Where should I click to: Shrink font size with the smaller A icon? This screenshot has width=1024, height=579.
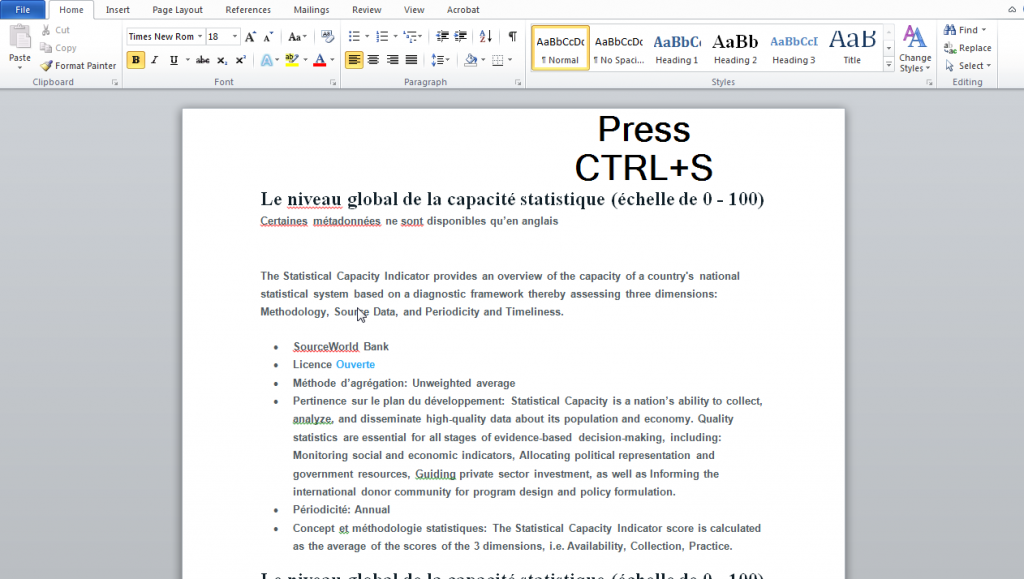point(268,37)
